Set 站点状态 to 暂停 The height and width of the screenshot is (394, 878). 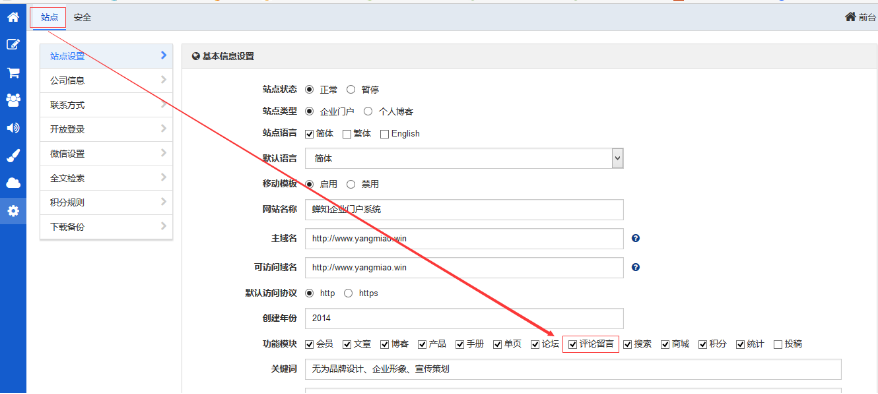[351, 90]
